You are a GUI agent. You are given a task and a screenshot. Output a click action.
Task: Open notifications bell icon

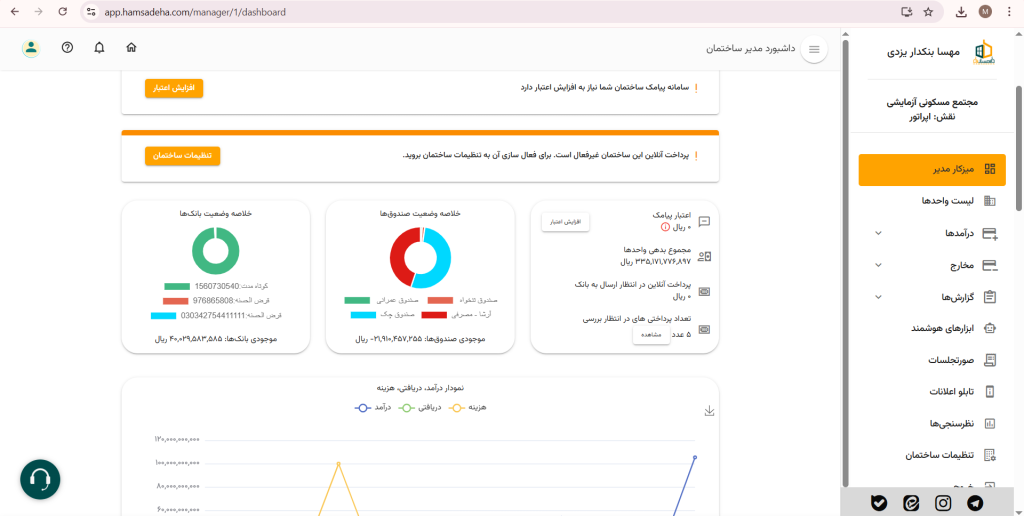pos(99,48)
